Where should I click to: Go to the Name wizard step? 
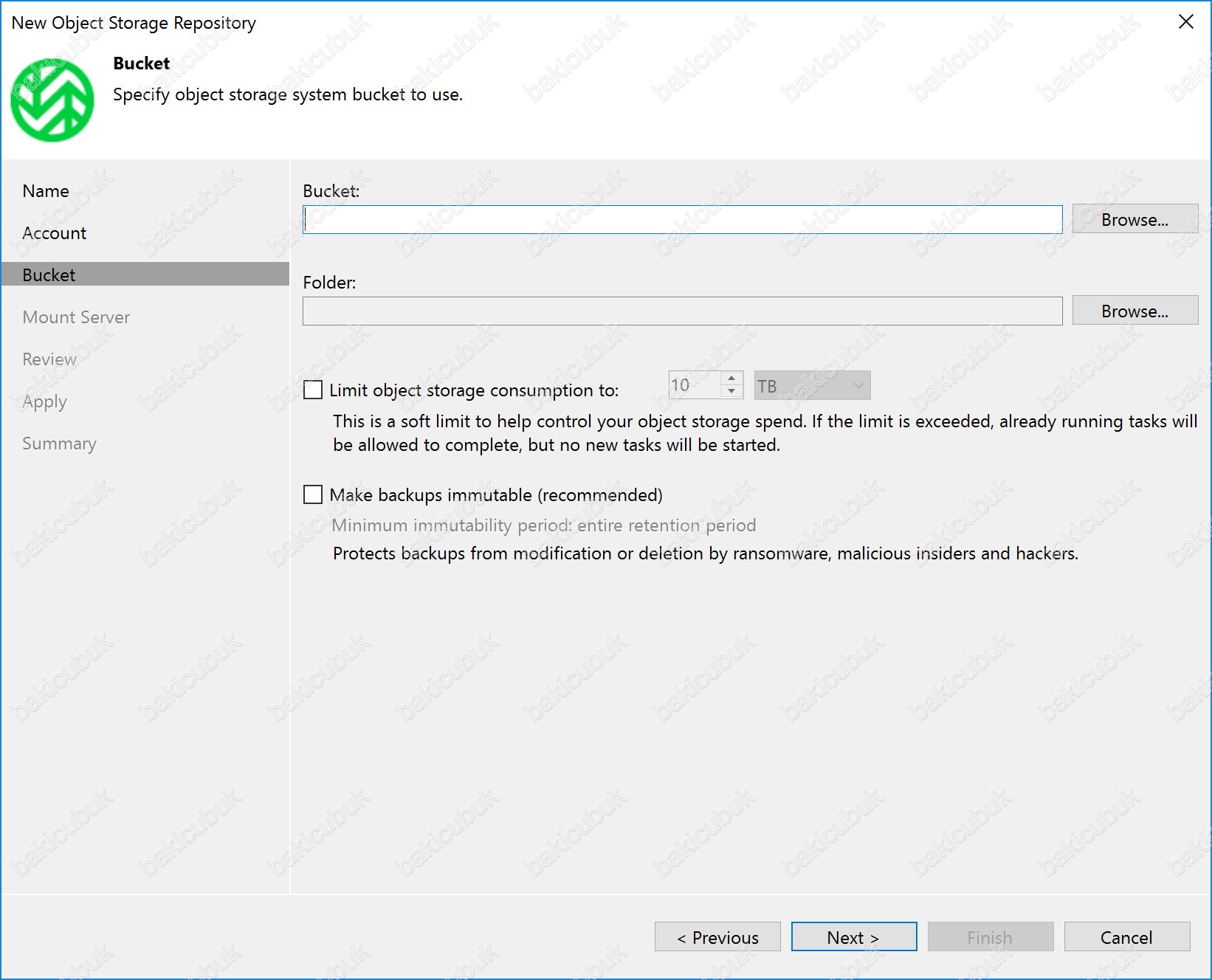click(x=46, y=191)
